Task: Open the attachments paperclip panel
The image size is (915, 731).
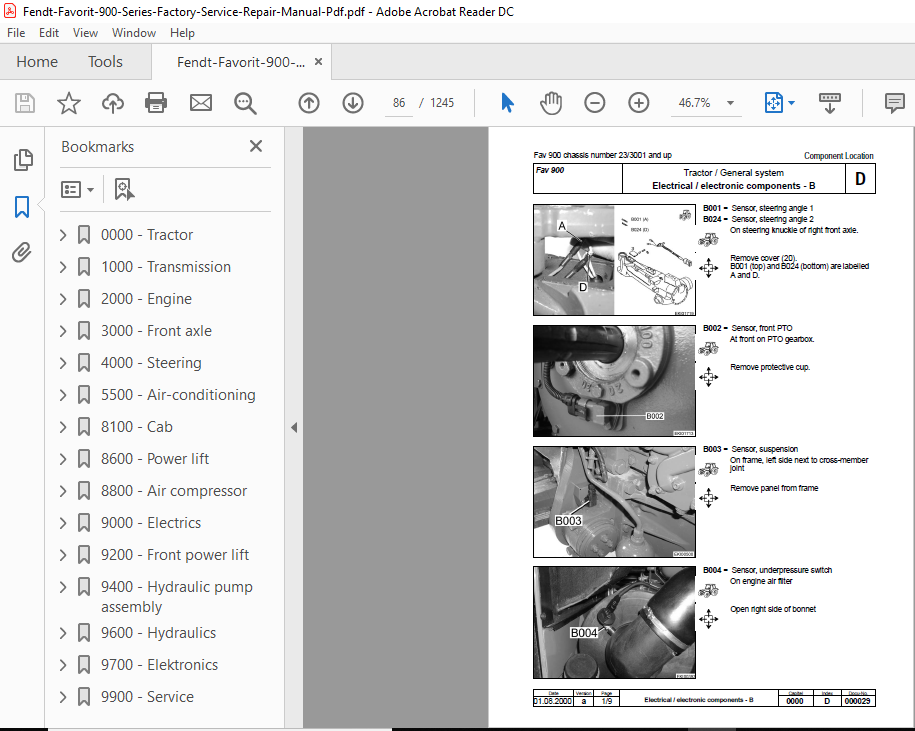Action: [22, 253]
